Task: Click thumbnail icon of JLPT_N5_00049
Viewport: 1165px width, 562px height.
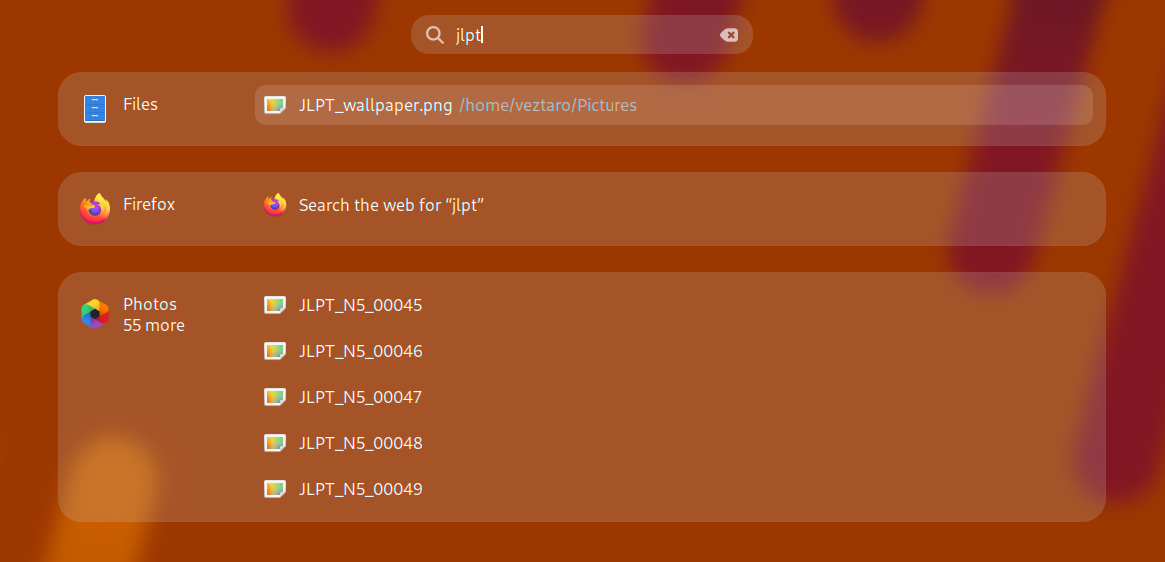Action: point(275,489)
